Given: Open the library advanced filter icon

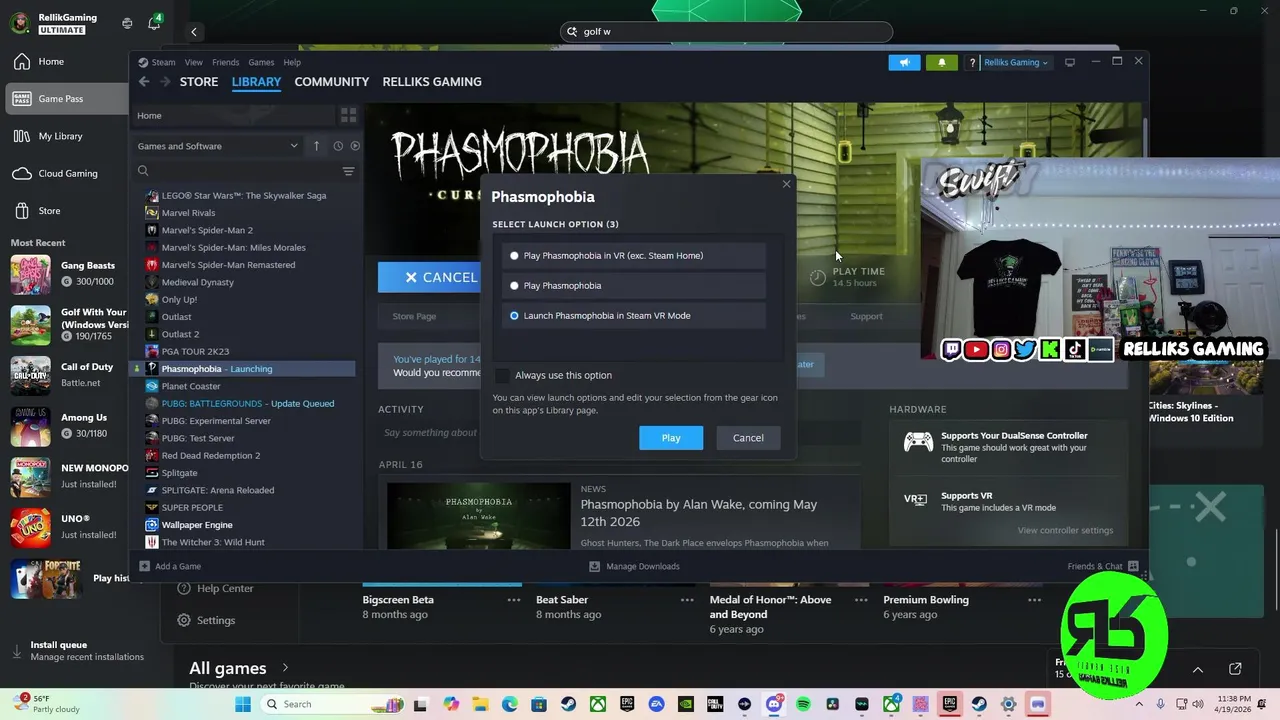Looking at the screenshot, I should [x=348, y=171].
